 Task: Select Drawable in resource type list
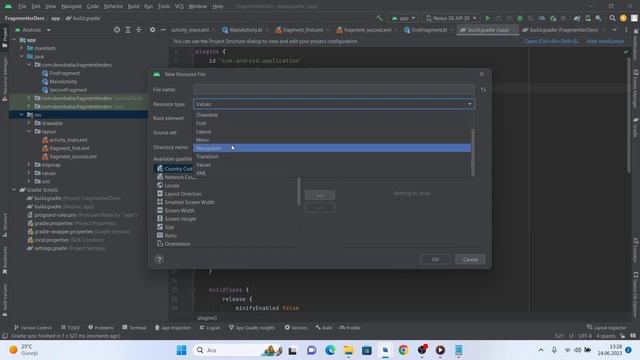point(332,115)
